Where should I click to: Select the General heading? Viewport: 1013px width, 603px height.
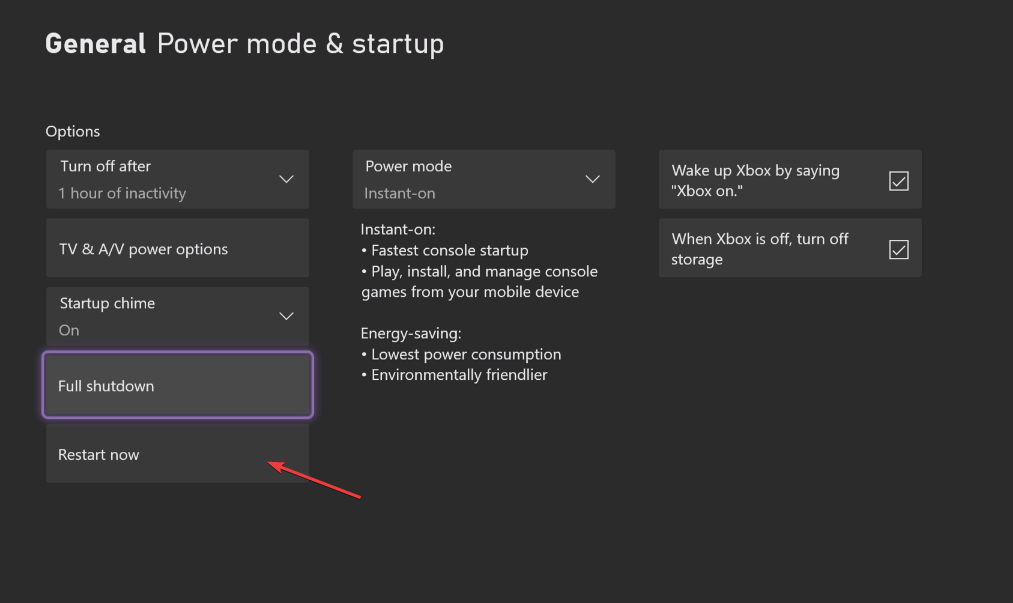tap(96, 44)
